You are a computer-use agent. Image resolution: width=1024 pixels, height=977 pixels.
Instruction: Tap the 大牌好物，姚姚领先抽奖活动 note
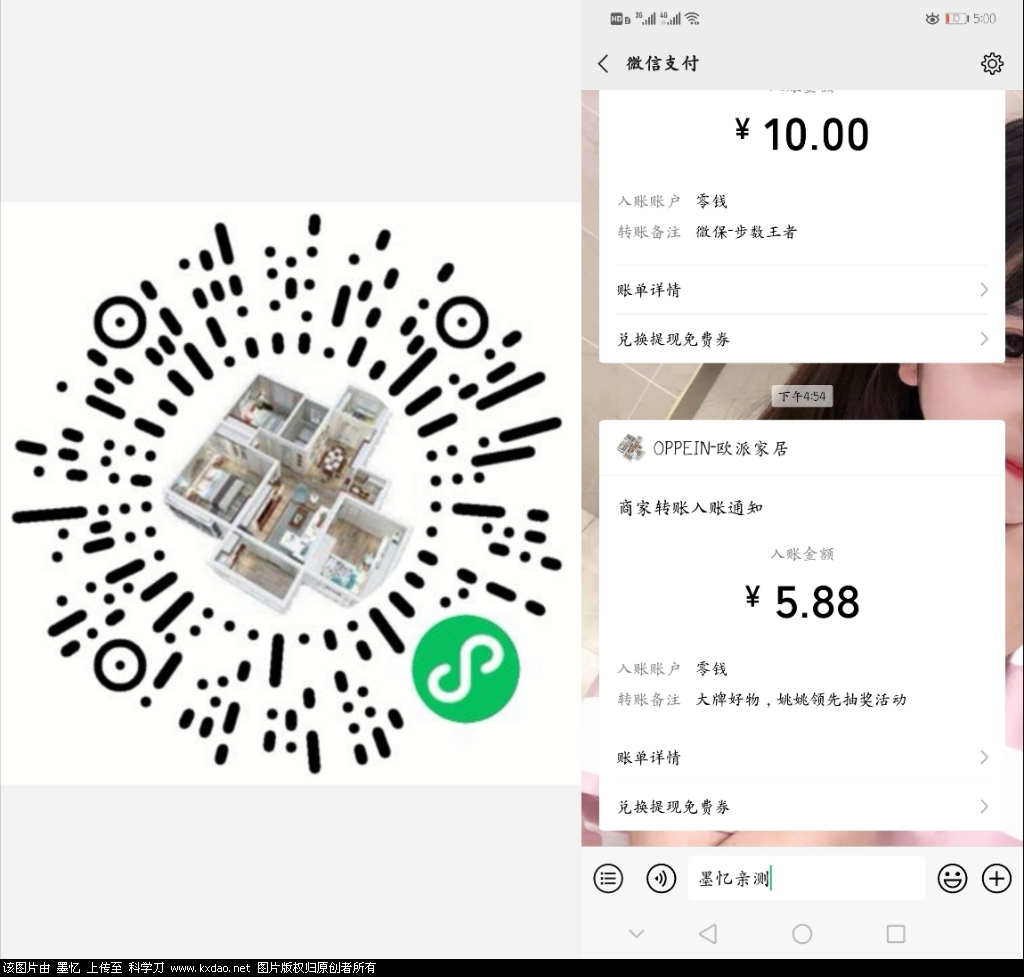[x=801, y=699]
